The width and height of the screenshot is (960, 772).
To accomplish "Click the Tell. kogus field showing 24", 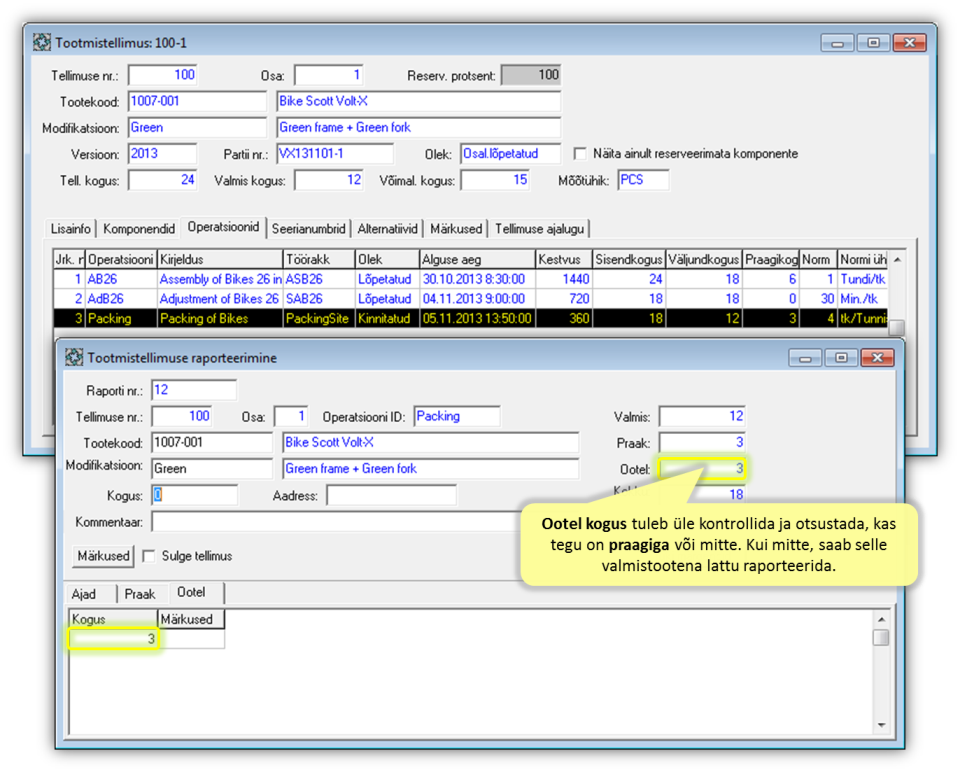I will tap(162, 180).
